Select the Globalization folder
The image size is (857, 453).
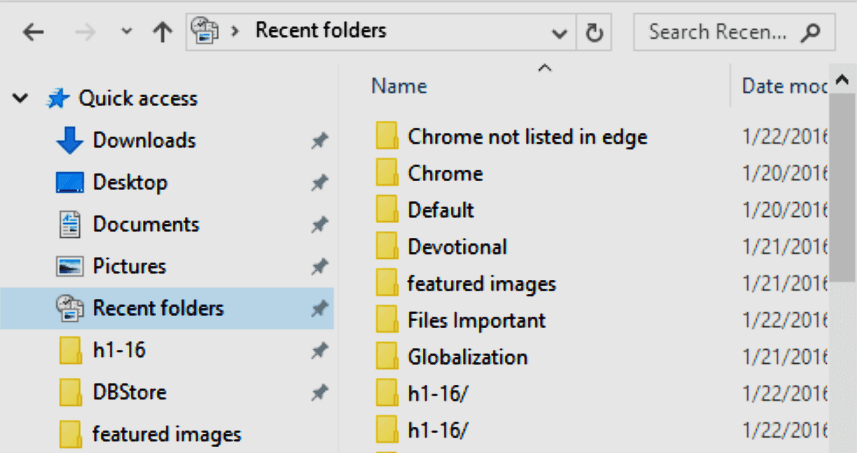467,357
